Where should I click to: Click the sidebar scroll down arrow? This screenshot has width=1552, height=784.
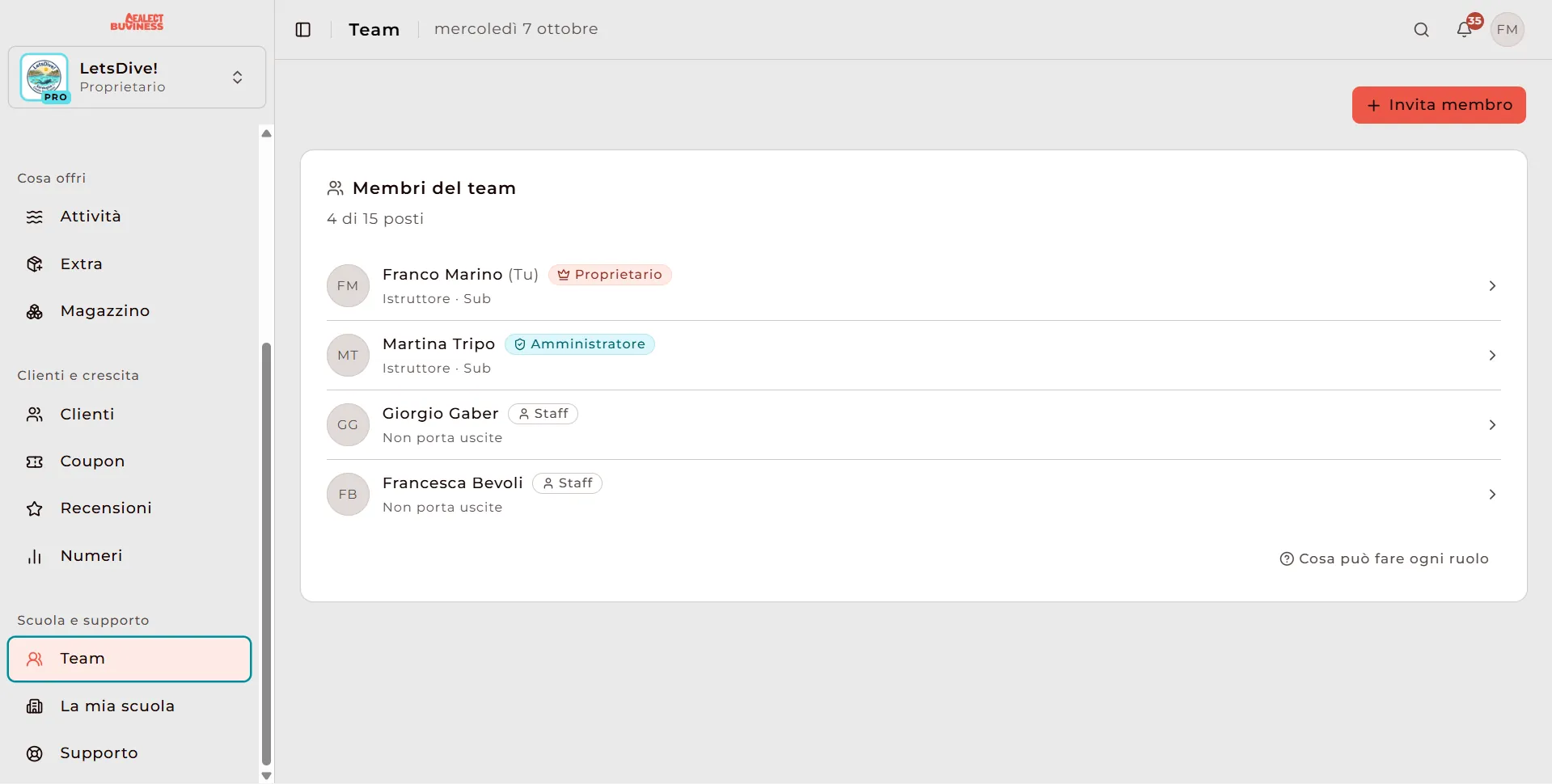[266, 776]
